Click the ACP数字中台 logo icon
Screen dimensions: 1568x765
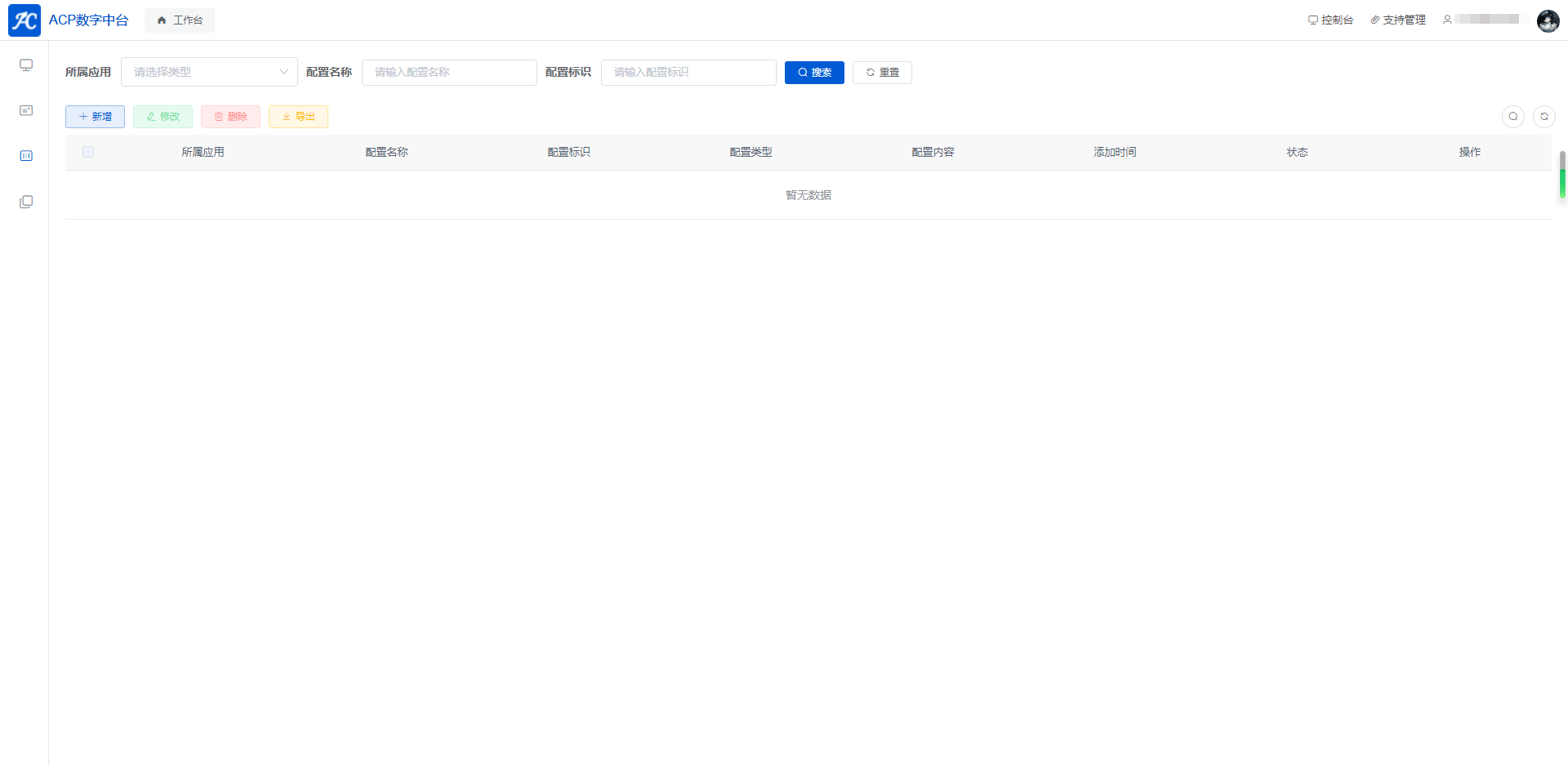(x=24, y=20)
